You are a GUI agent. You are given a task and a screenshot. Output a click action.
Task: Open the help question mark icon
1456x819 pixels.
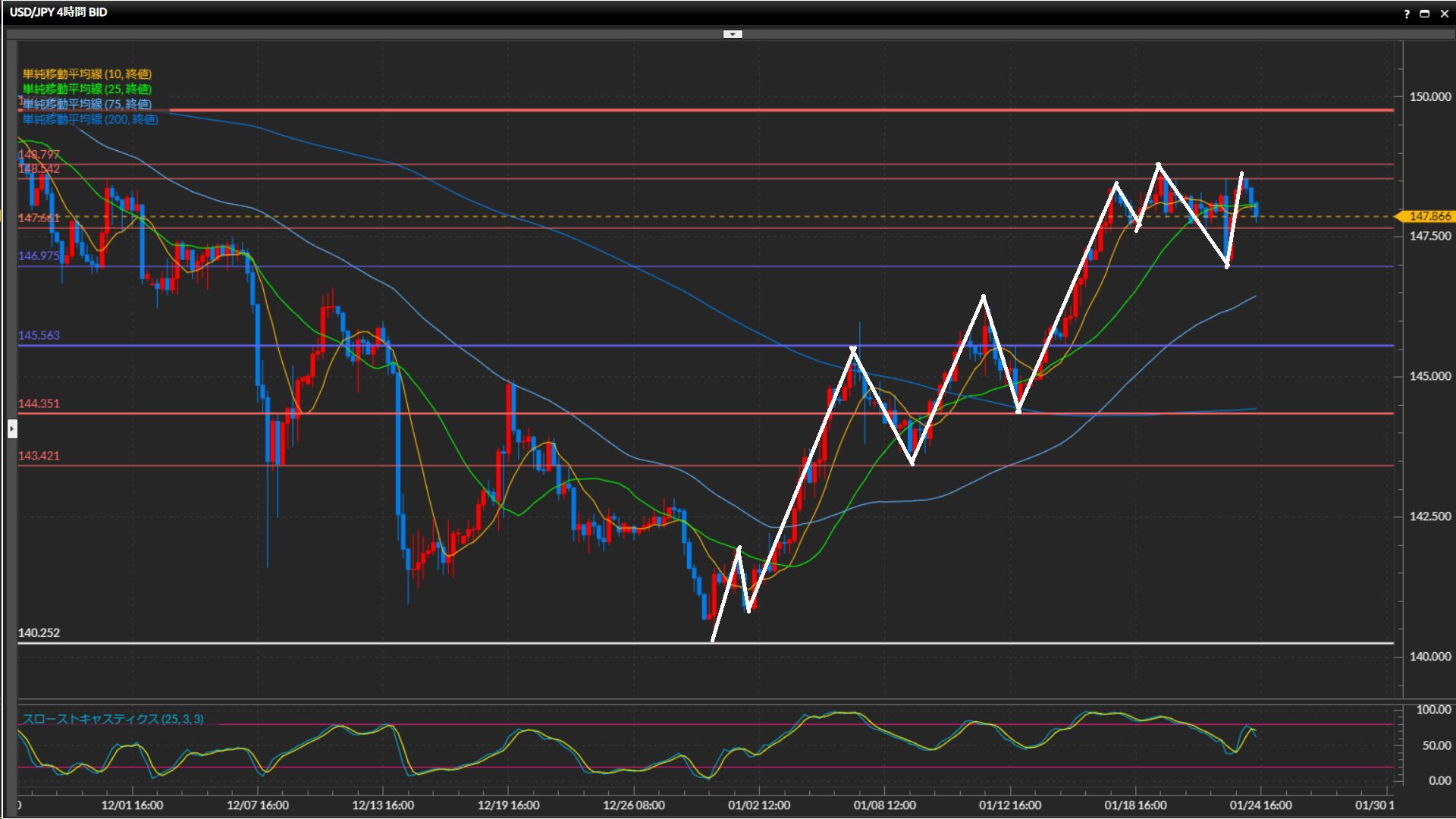click(x=1407, y=14)
